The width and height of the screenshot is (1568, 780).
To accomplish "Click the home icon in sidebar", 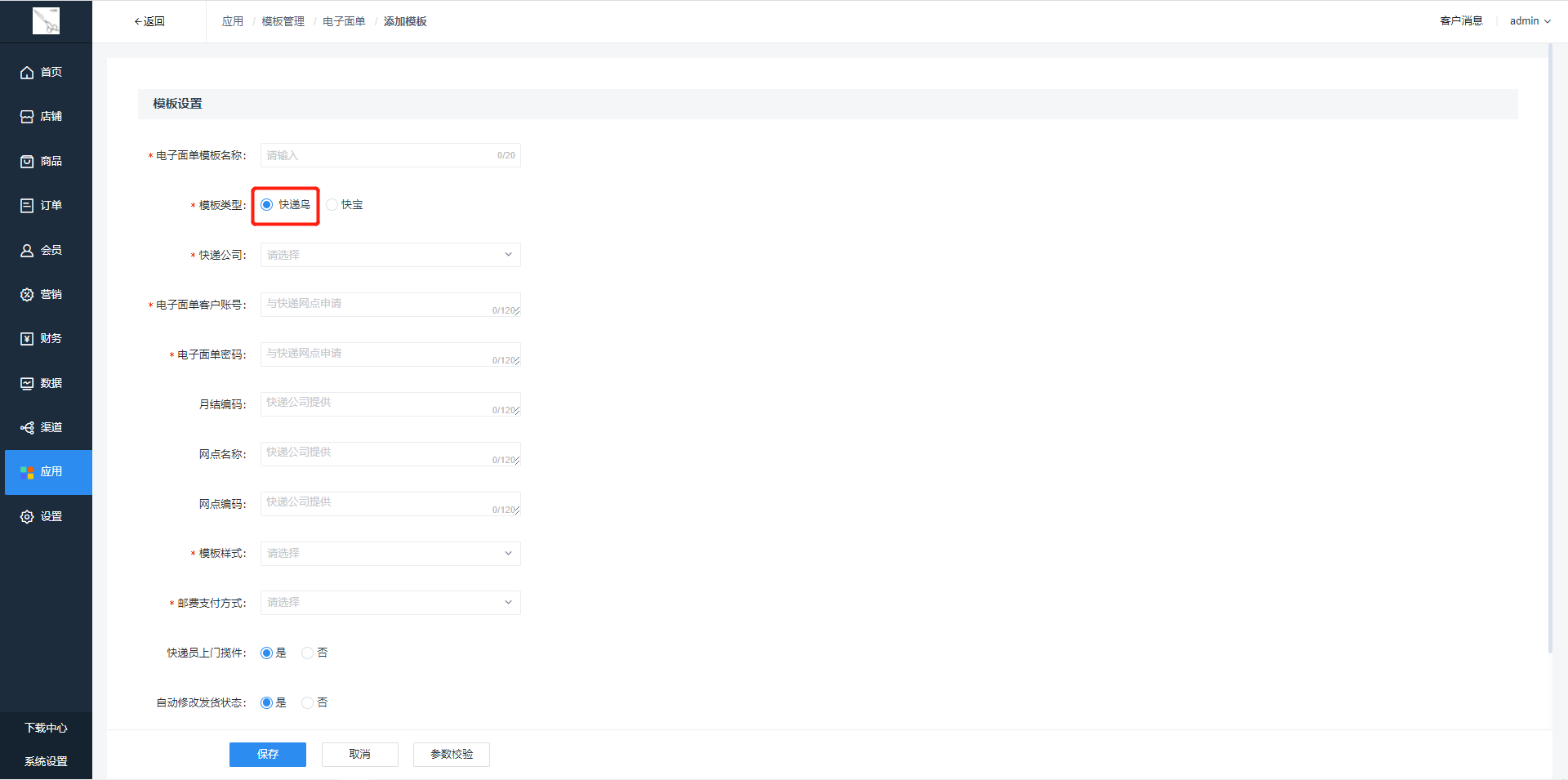I will click(27, 73).
